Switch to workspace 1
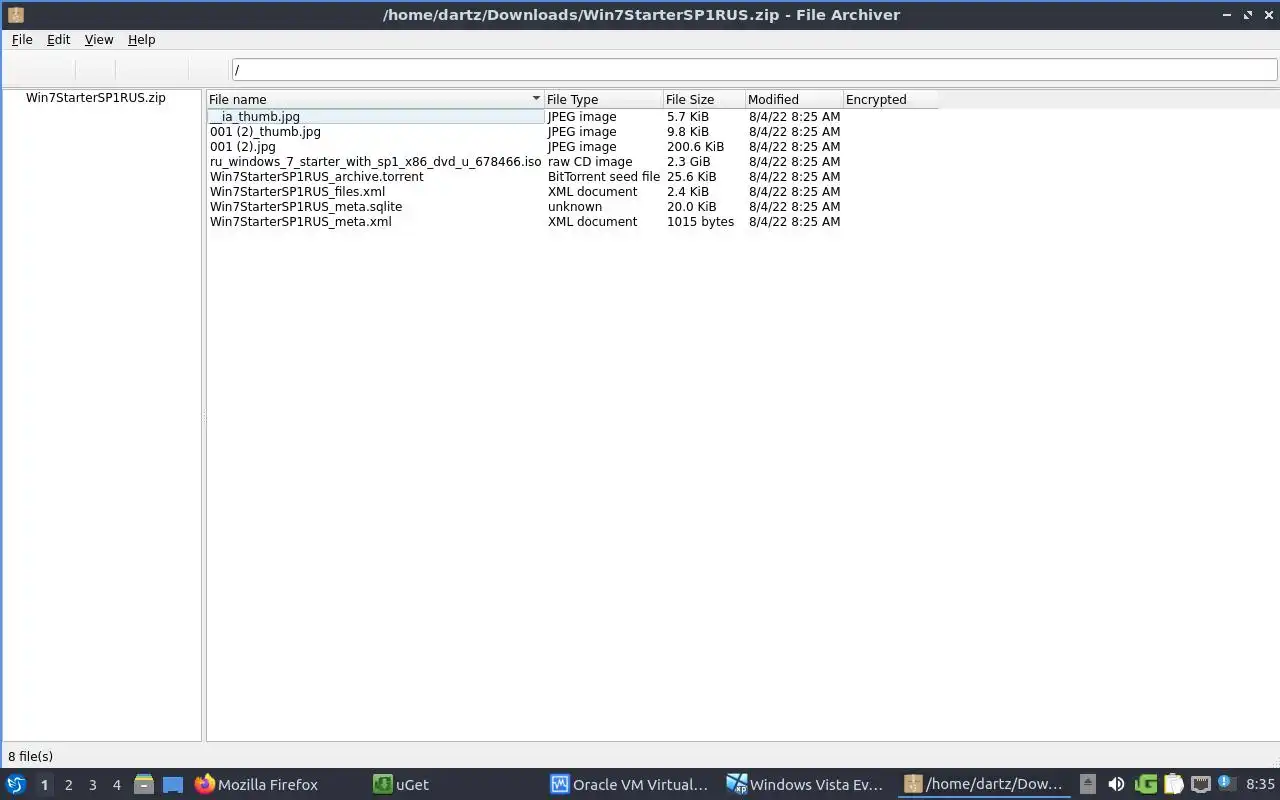Image resolution: width=1280 pixels, height=800 pixels. pos(44,785)
